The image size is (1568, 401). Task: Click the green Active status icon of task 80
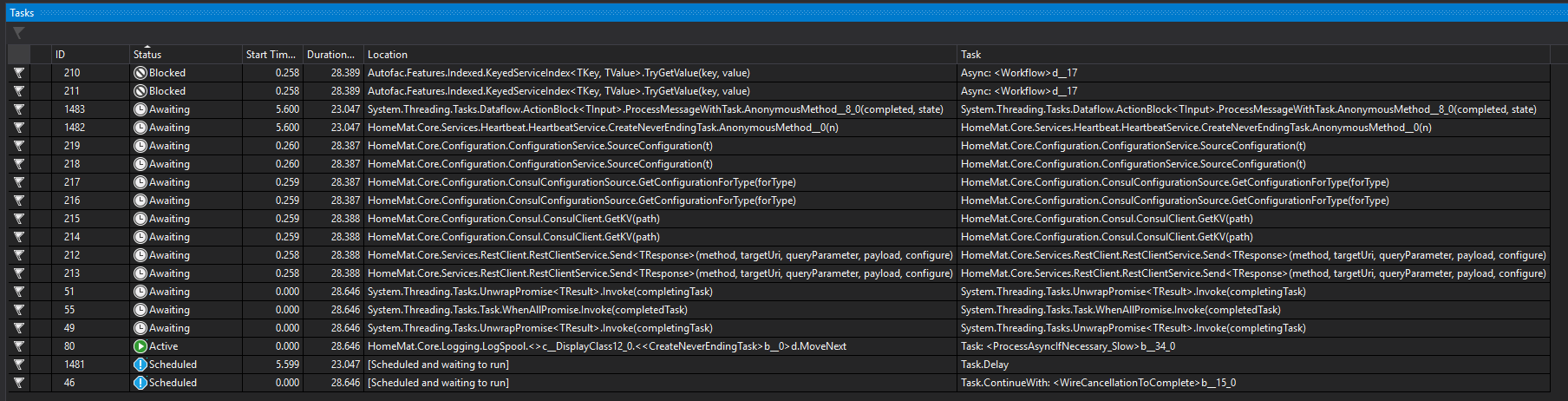[x=140, y=346]
